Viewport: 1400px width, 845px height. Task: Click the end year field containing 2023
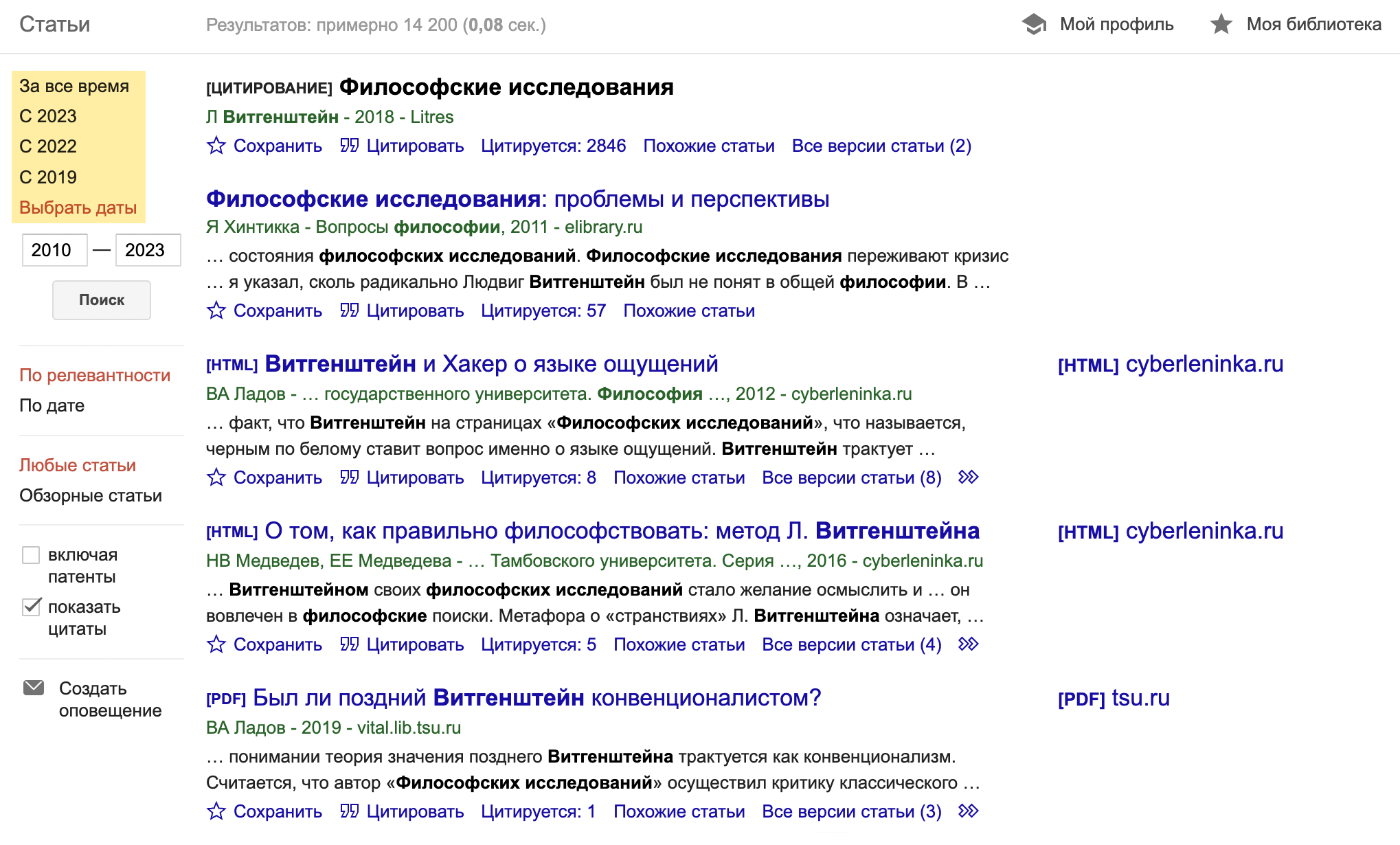tap(148, 250)
